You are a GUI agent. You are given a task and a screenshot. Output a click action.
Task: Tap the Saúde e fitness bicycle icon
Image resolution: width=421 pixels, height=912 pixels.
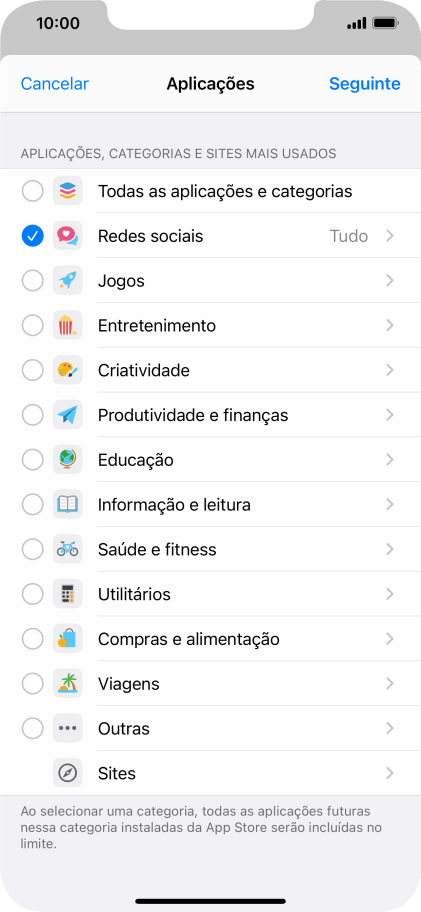click(x=67, y=550)
